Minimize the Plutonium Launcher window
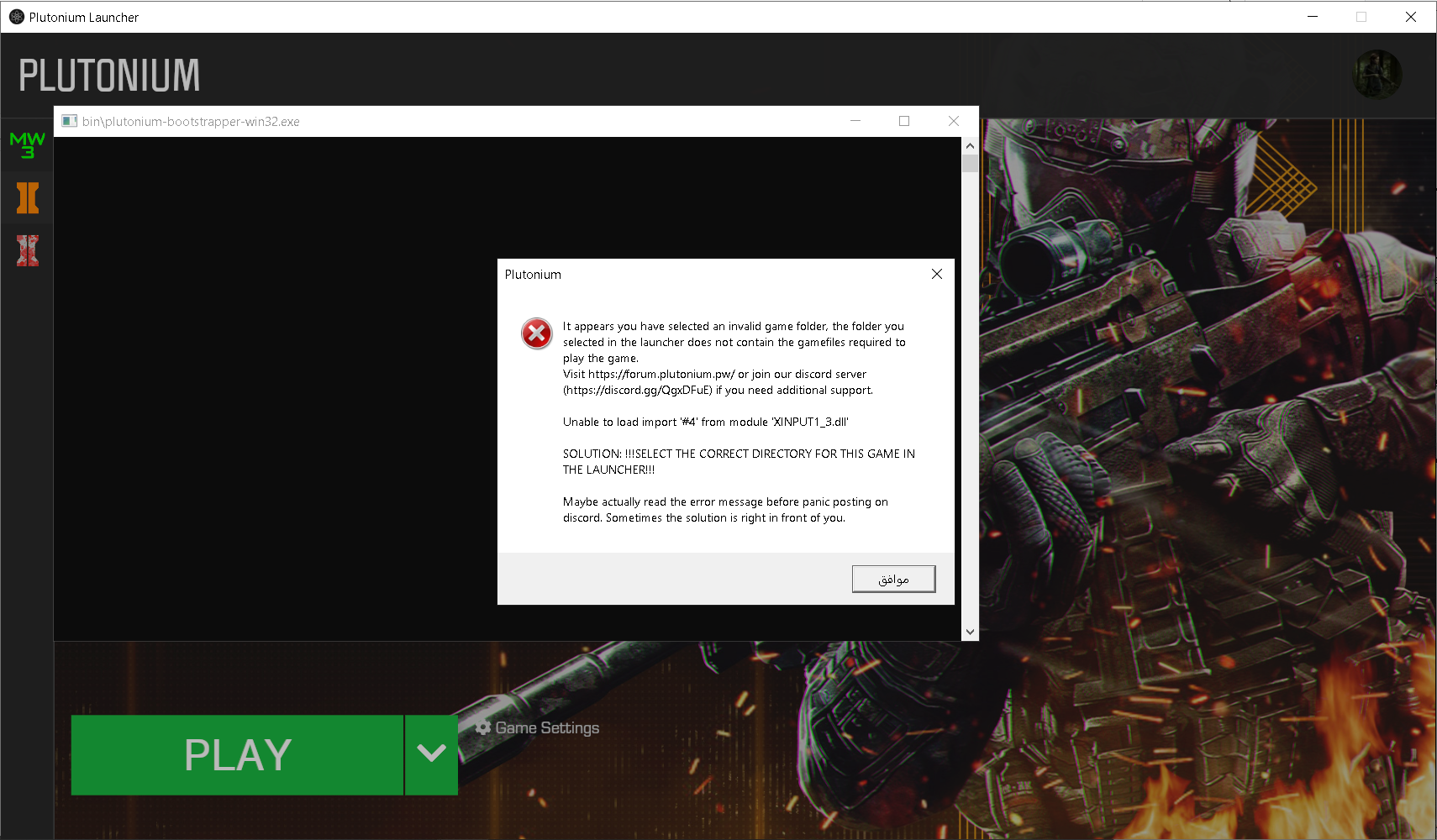This screenshot has width=1437, height=840. tap(1313, 17)
